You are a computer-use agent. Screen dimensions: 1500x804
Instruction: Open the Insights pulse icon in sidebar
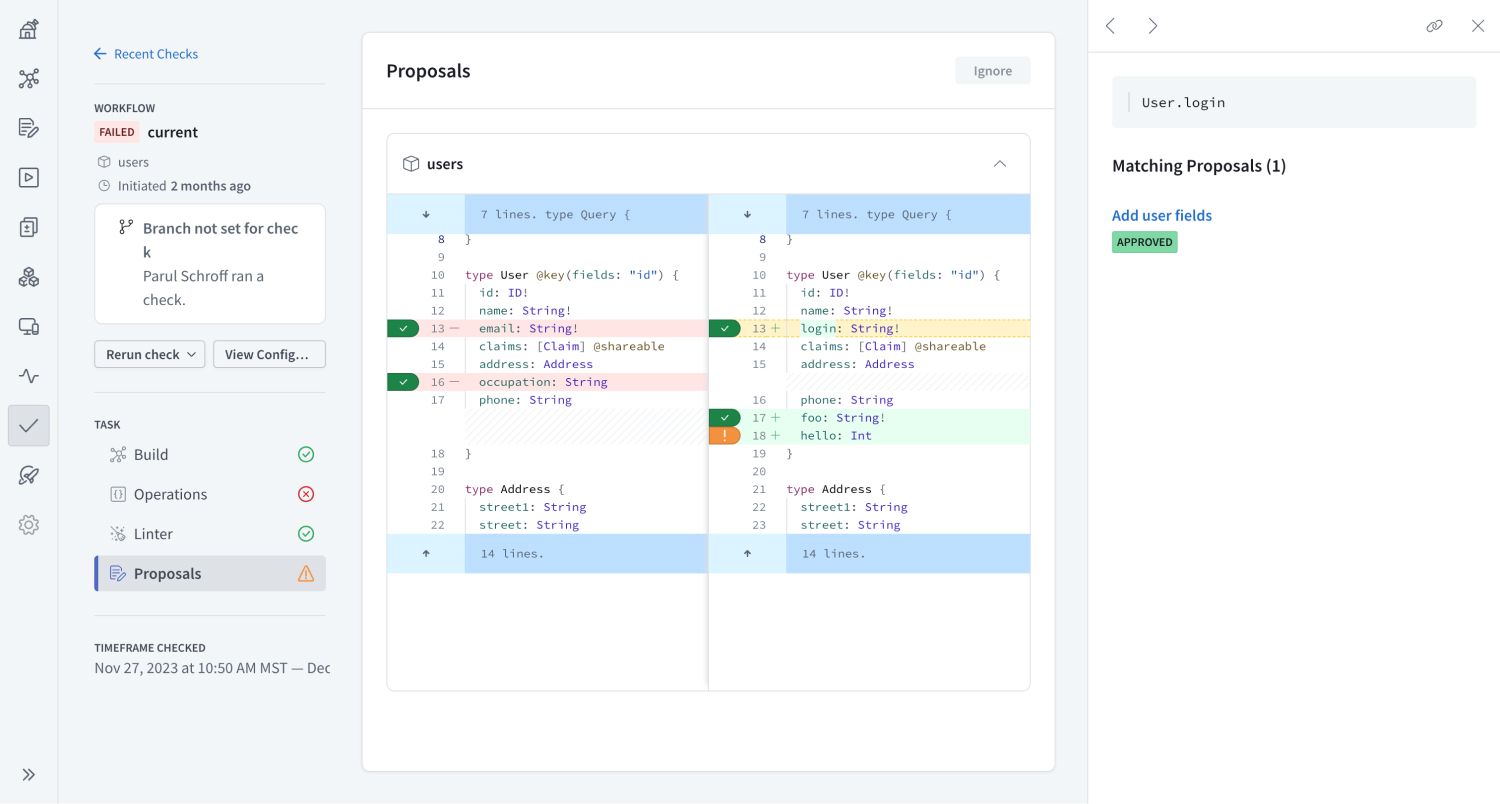click(29, 376)
